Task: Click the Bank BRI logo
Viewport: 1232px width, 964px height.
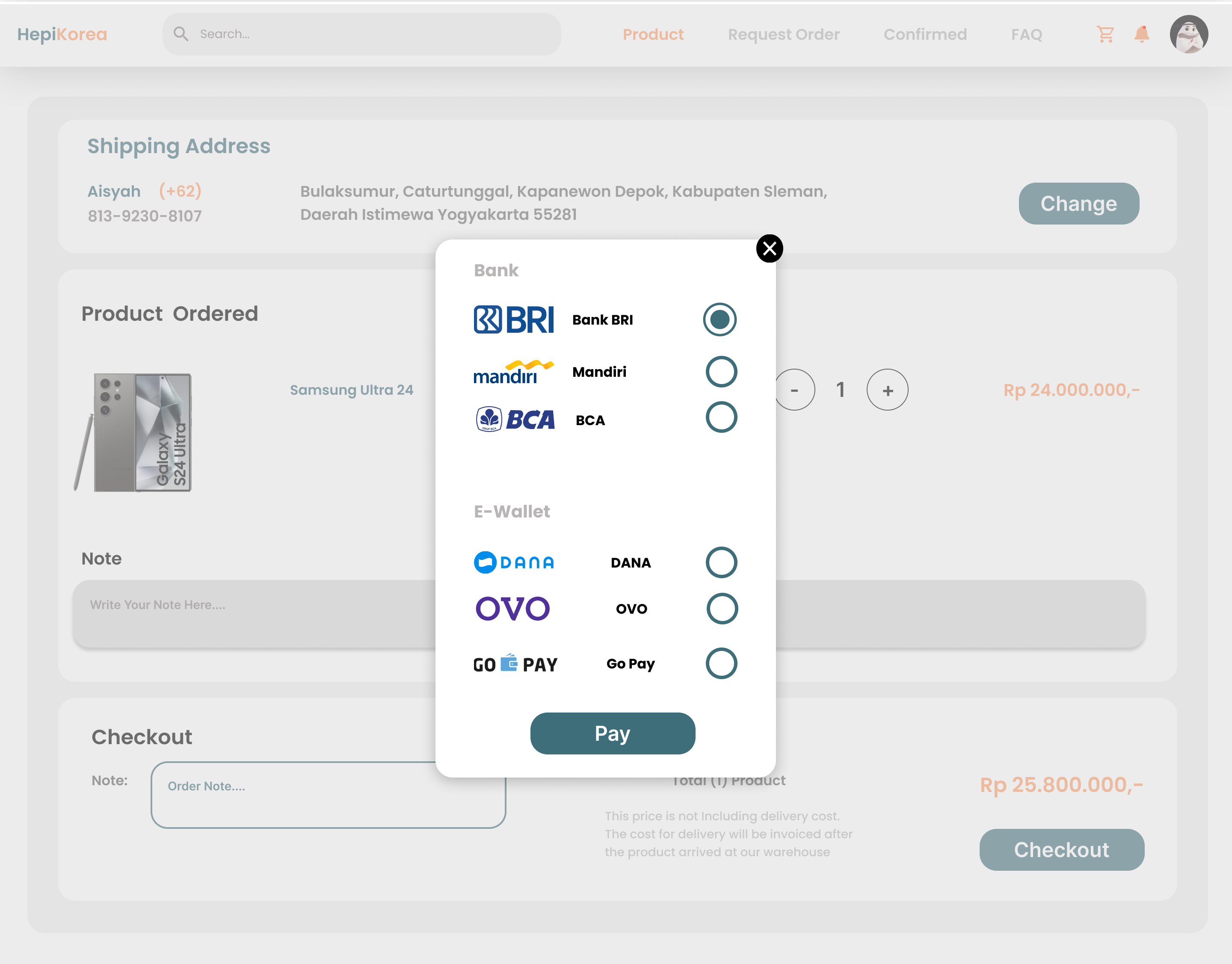Action: [x=514, y=319]
